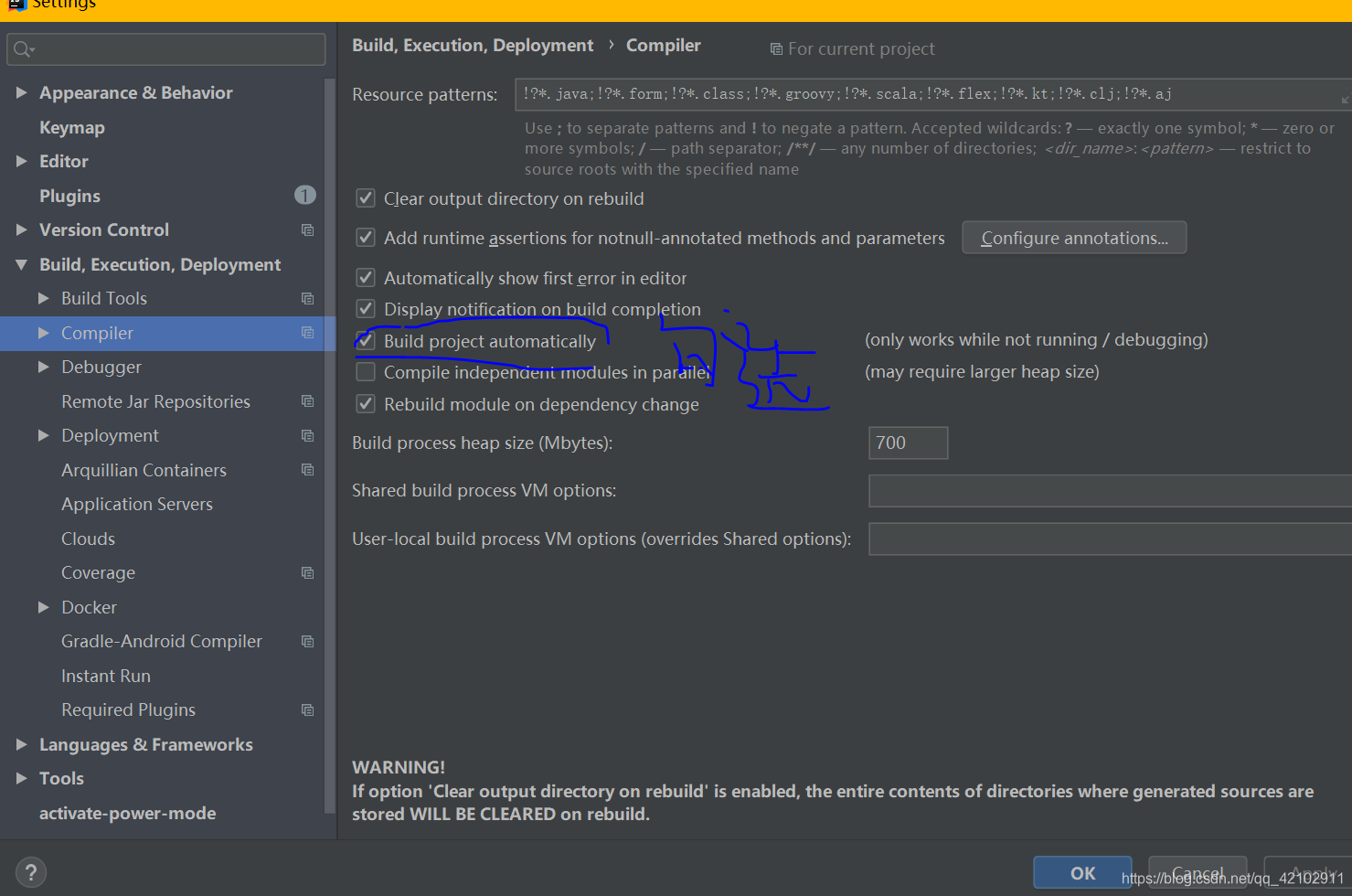Select Required Plugins entry
The image size is (1352, 896).
128,709
